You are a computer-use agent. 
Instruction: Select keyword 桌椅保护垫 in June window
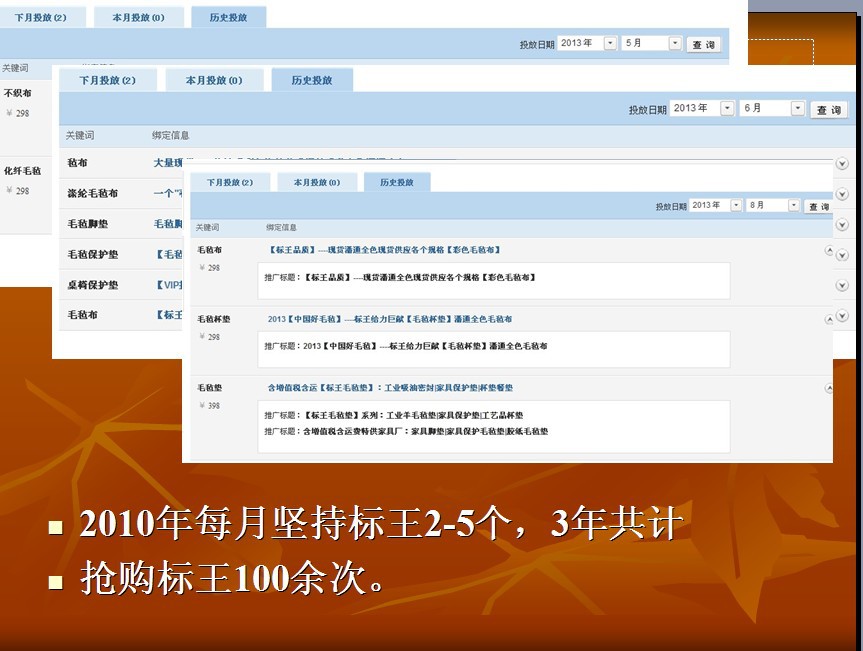[92, 285]
